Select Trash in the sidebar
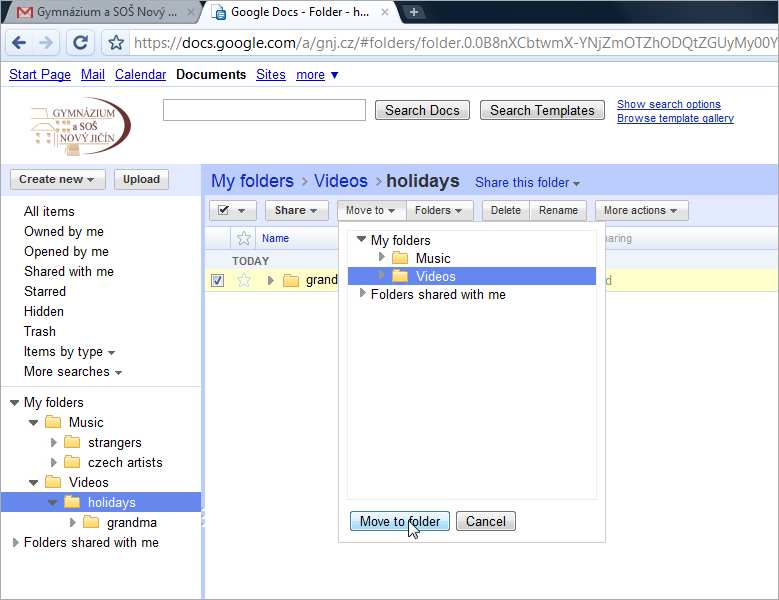 (40, 331)
